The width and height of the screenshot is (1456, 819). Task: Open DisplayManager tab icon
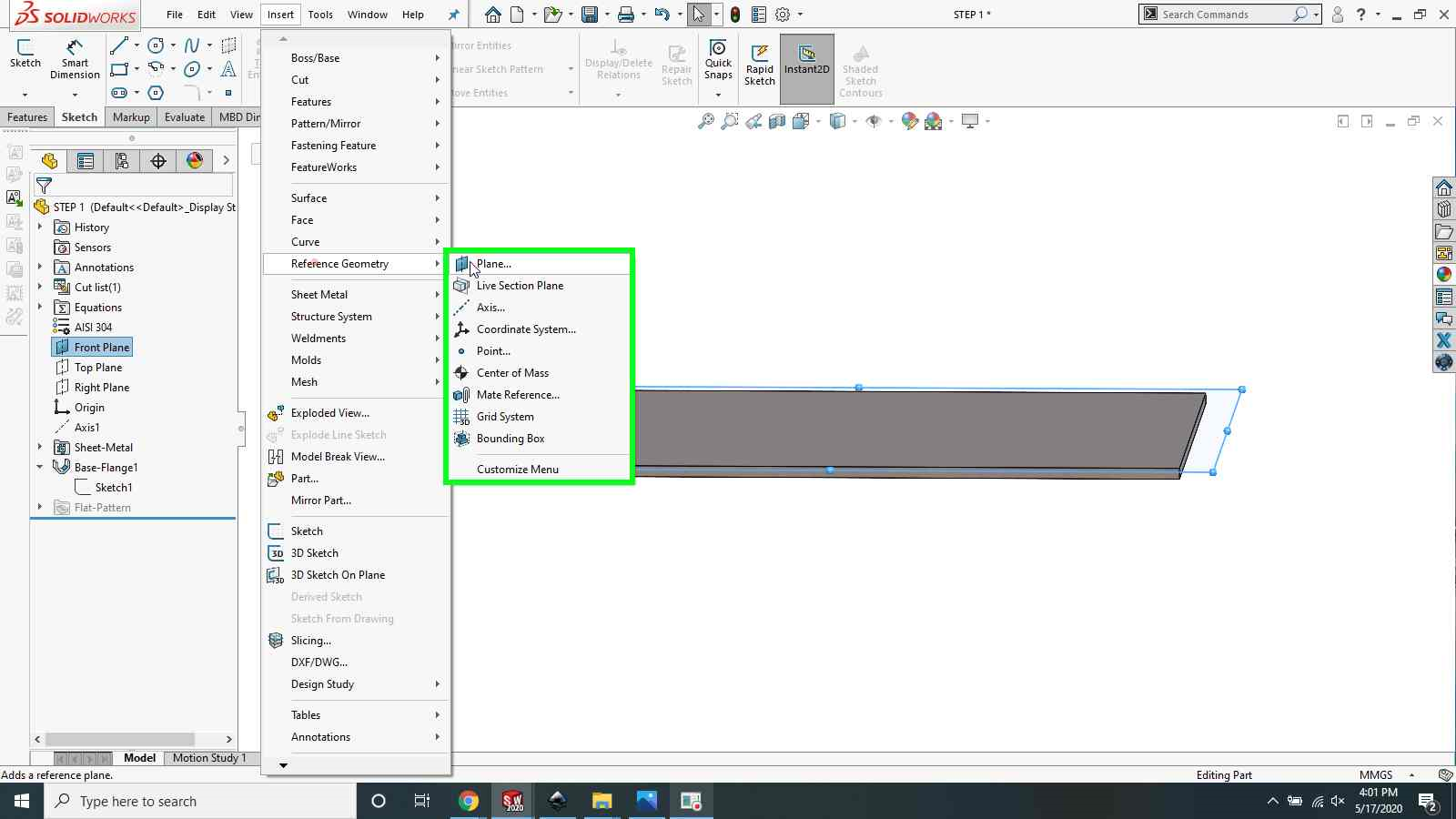tap(195, 161)
